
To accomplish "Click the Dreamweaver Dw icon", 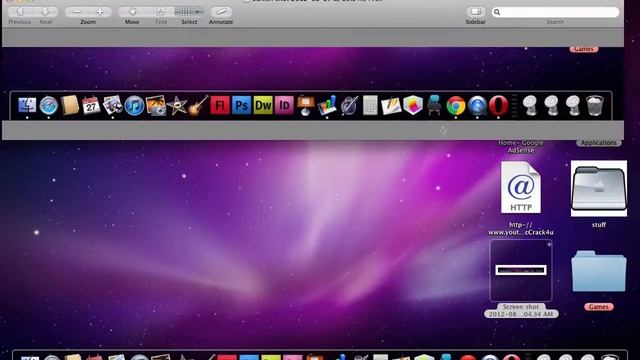I will pyautogui.click(x=263, y=105).
